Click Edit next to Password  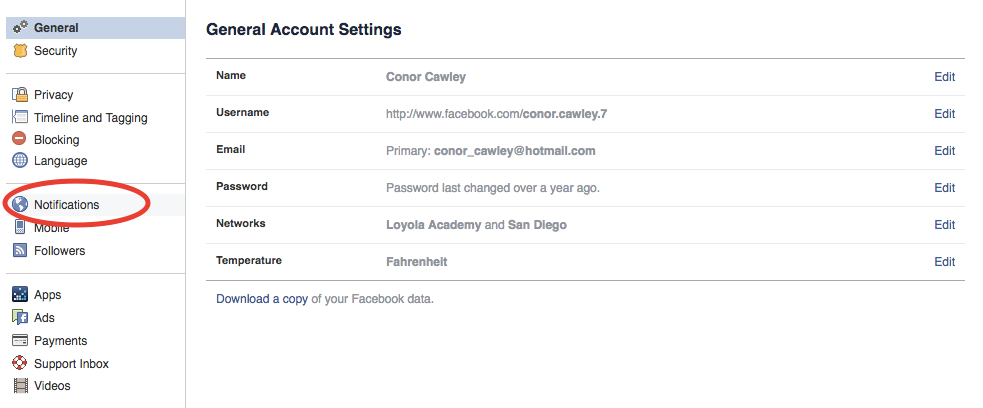pyautogui.click(x=944, y=188)
